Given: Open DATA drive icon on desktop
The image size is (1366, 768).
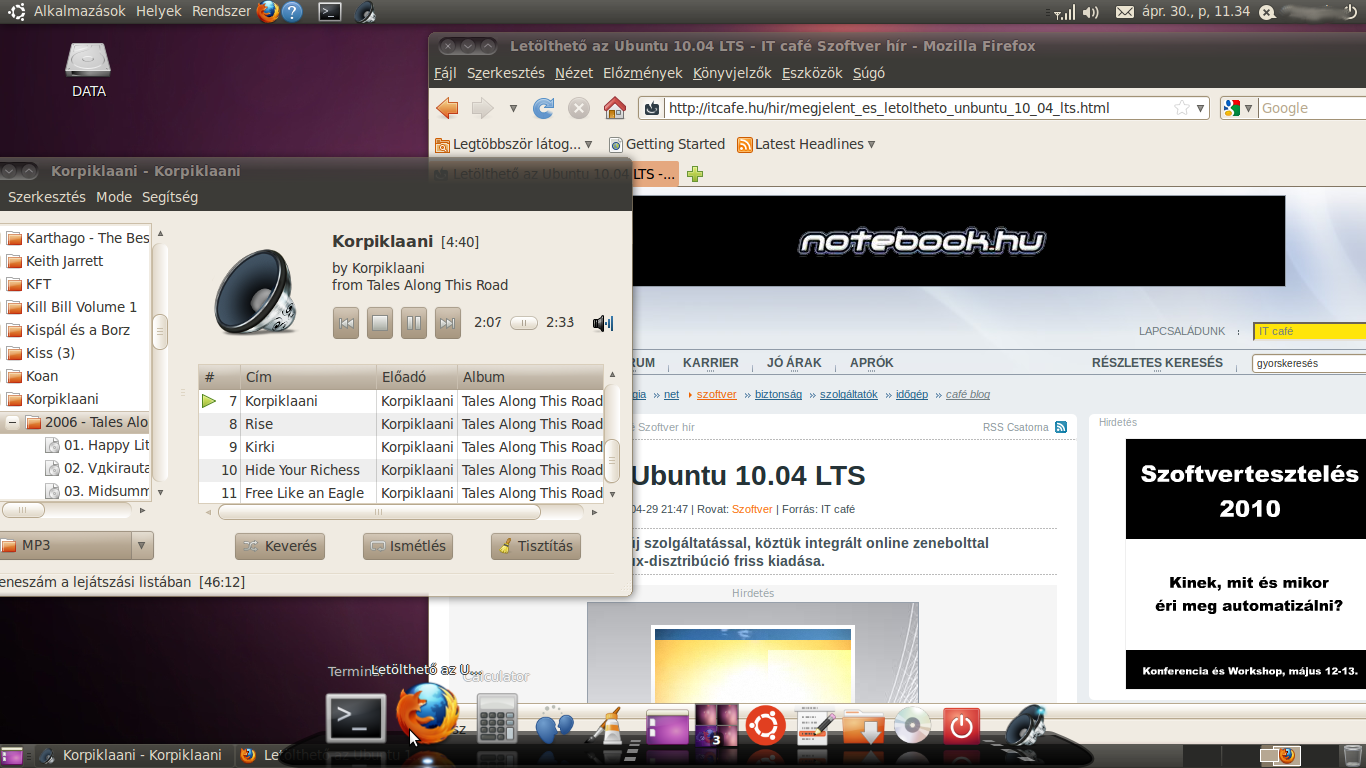Looking at the screenshot, I should [x=88, y=69].
